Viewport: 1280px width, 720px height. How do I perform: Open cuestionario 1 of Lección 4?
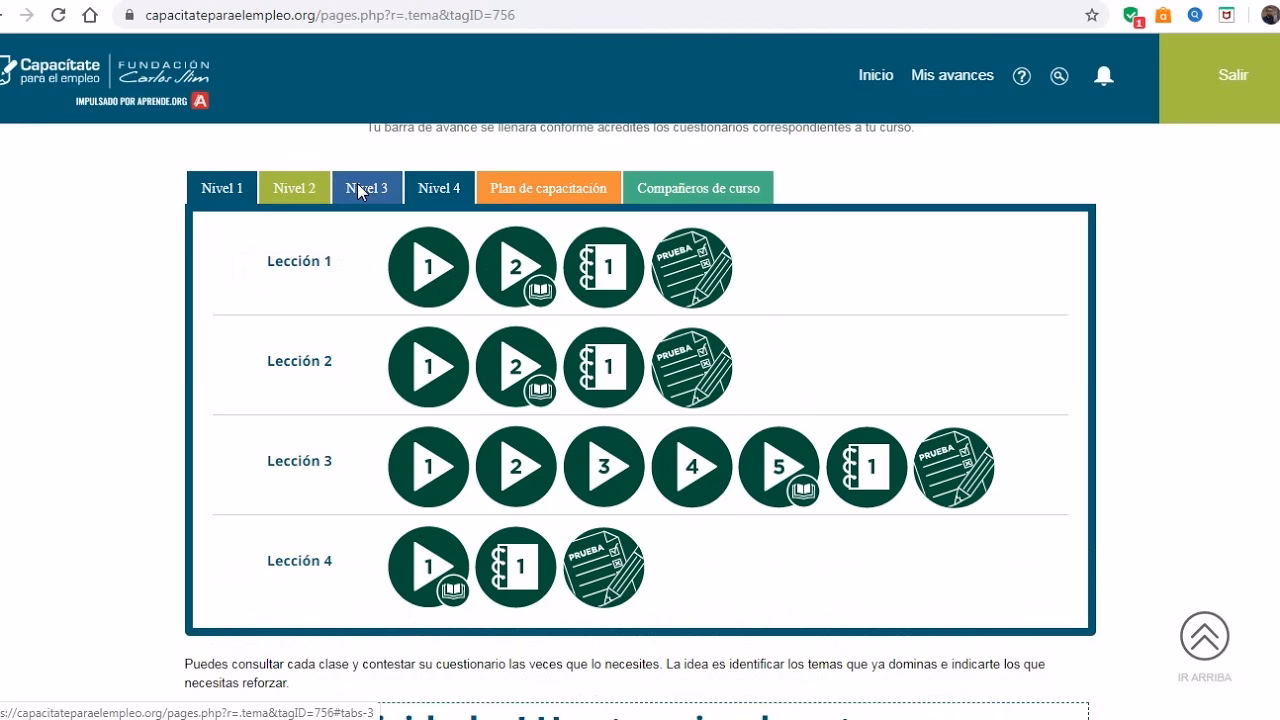click(516, 567)
